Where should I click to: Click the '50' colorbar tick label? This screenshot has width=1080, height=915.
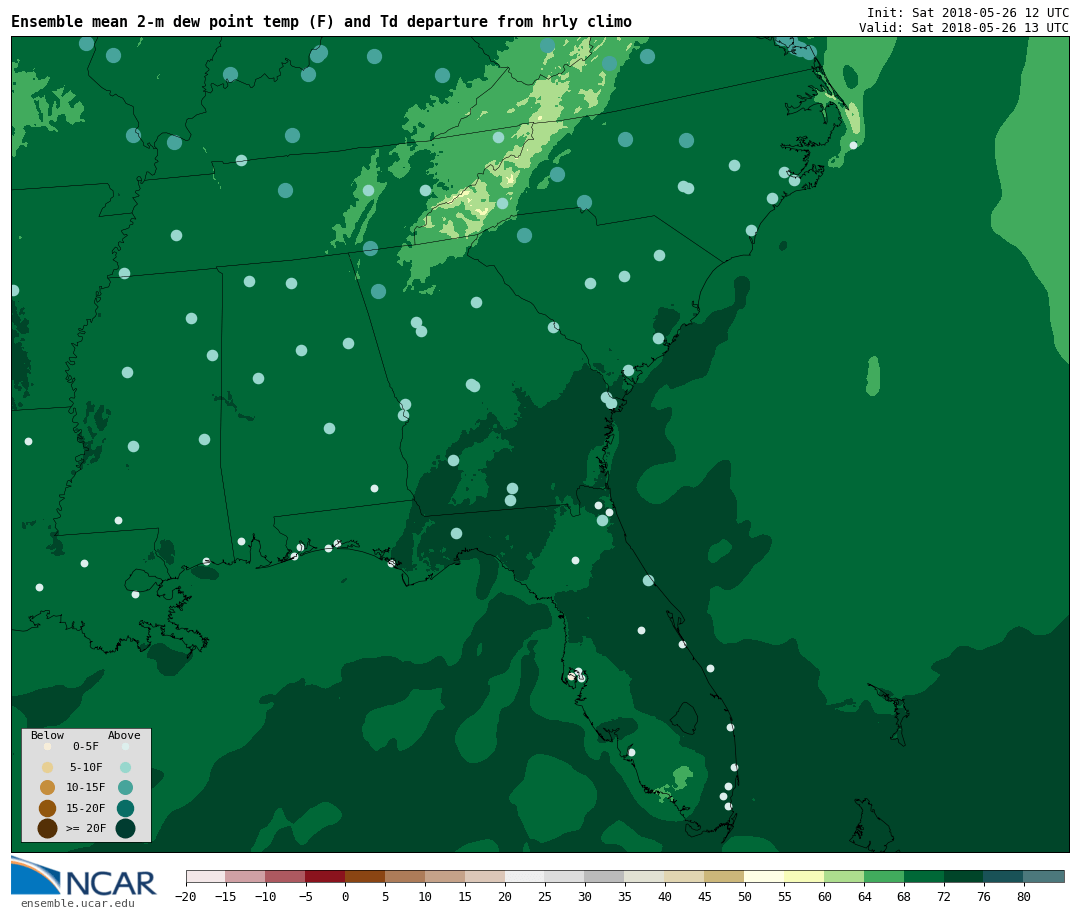click(x=745, y=896)
